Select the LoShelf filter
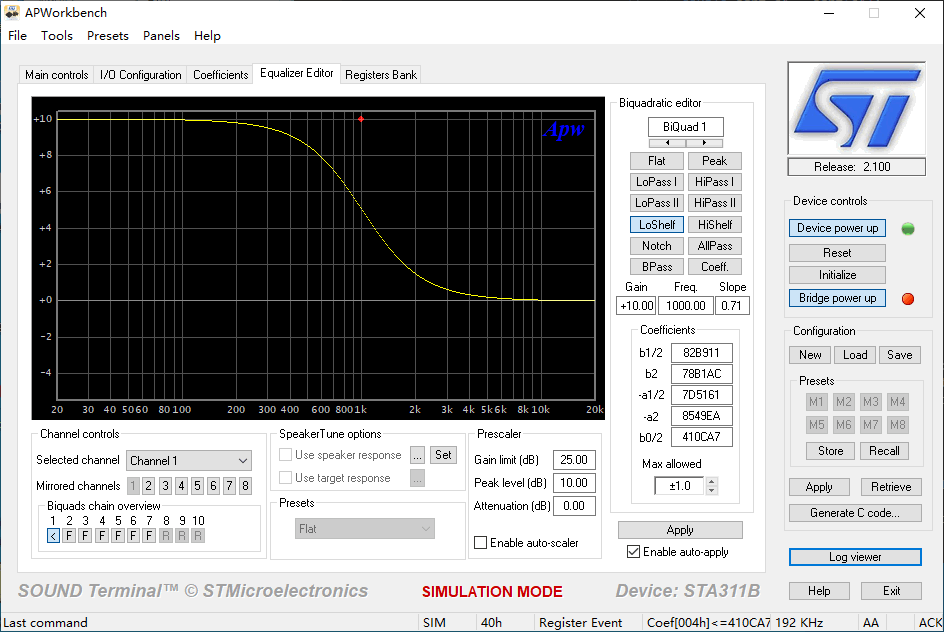The height and width of the screenshot is (632, 944). coord(657,225)
